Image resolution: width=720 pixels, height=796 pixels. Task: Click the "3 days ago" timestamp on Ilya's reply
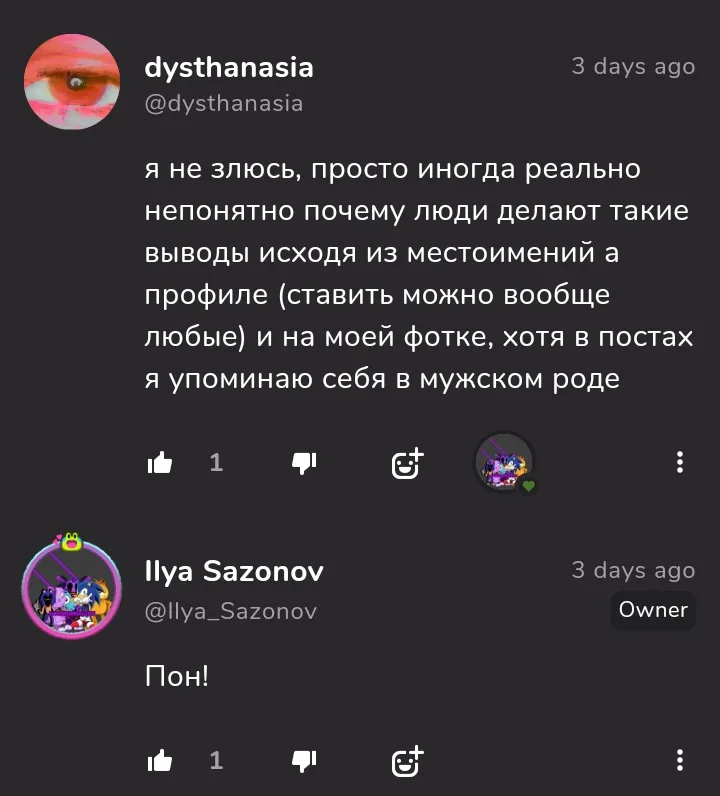click(x=633, y=571)
